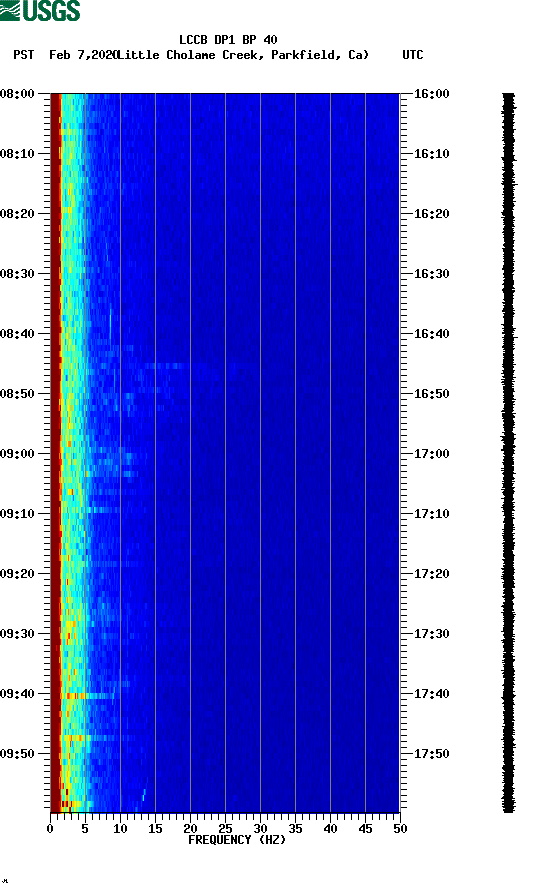552x892 pixels.
Task: Click the 08:50 PST time label
Action: [17, 394]
